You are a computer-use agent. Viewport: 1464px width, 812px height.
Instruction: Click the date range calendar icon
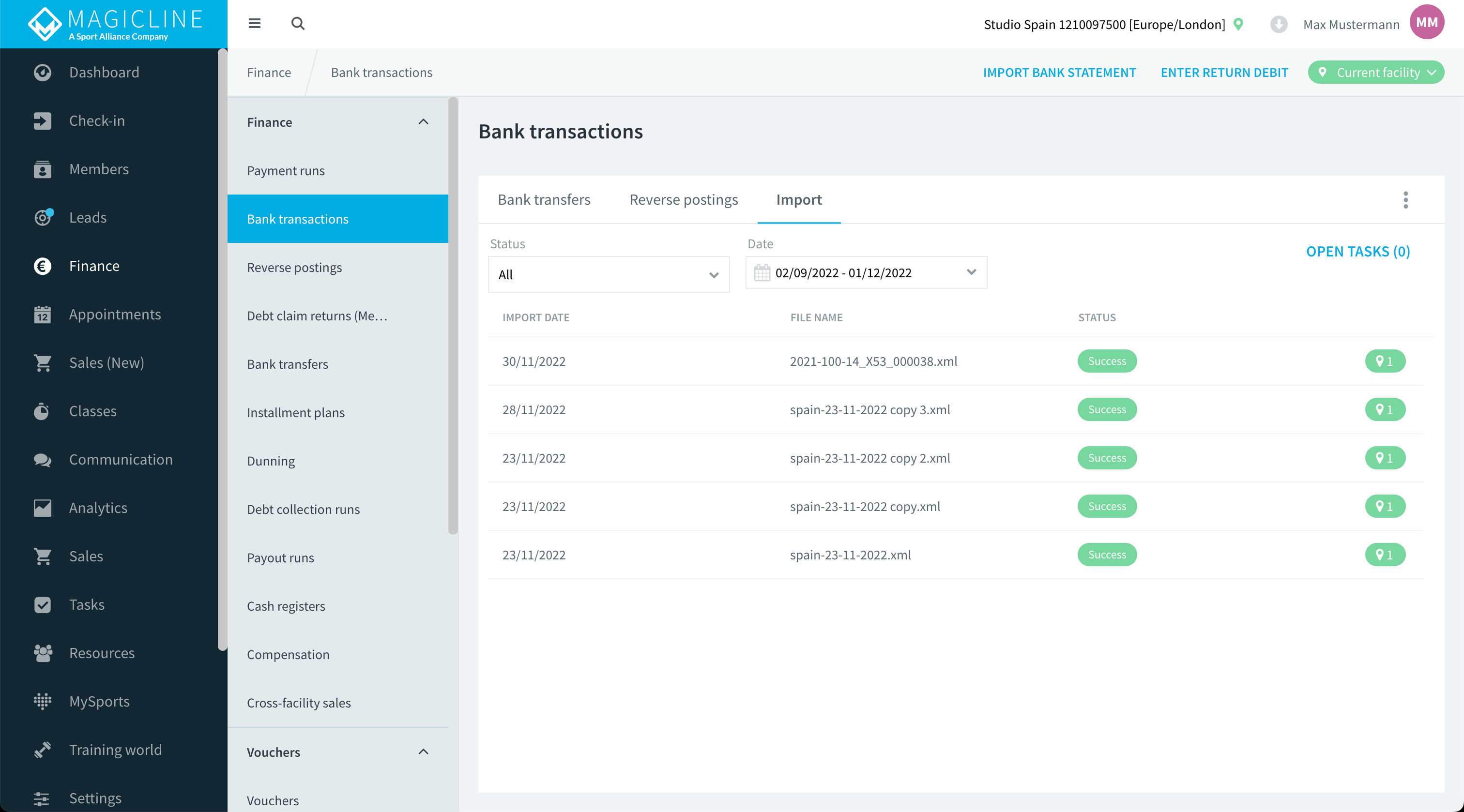[762, 273]
